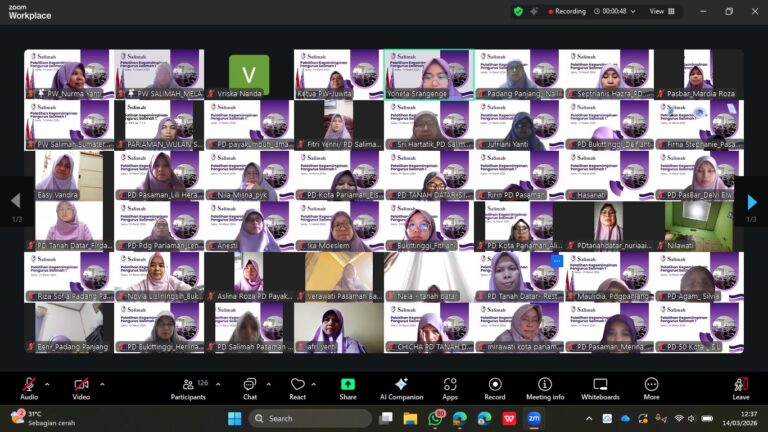This screenshot has width=768, height=432.
Task: Open the Zoom Apps panel
Action: click(x=450, y=388)
